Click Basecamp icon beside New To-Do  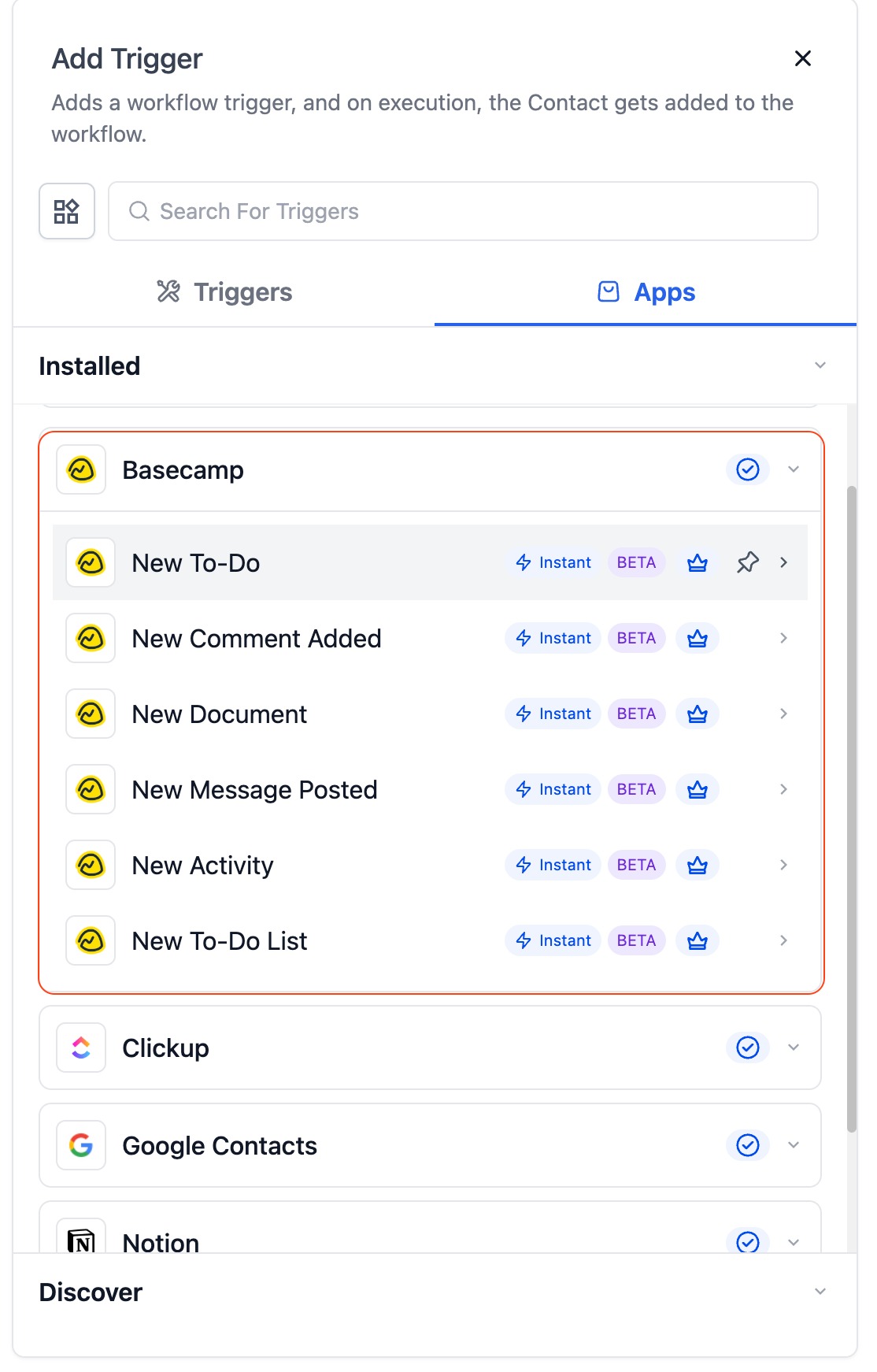tap(91, 562)
